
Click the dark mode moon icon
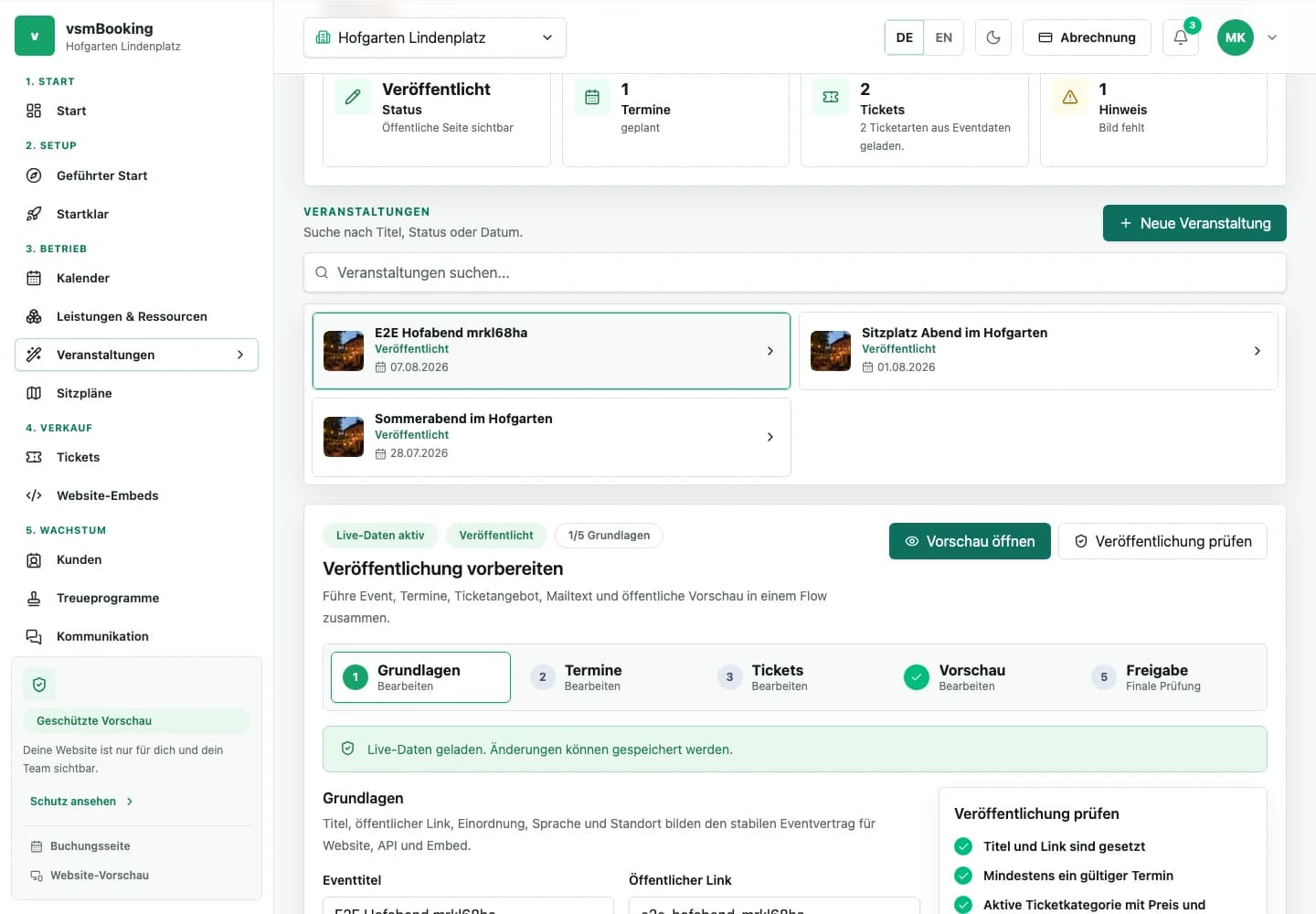pyautogui.click(x=993, y=37)
